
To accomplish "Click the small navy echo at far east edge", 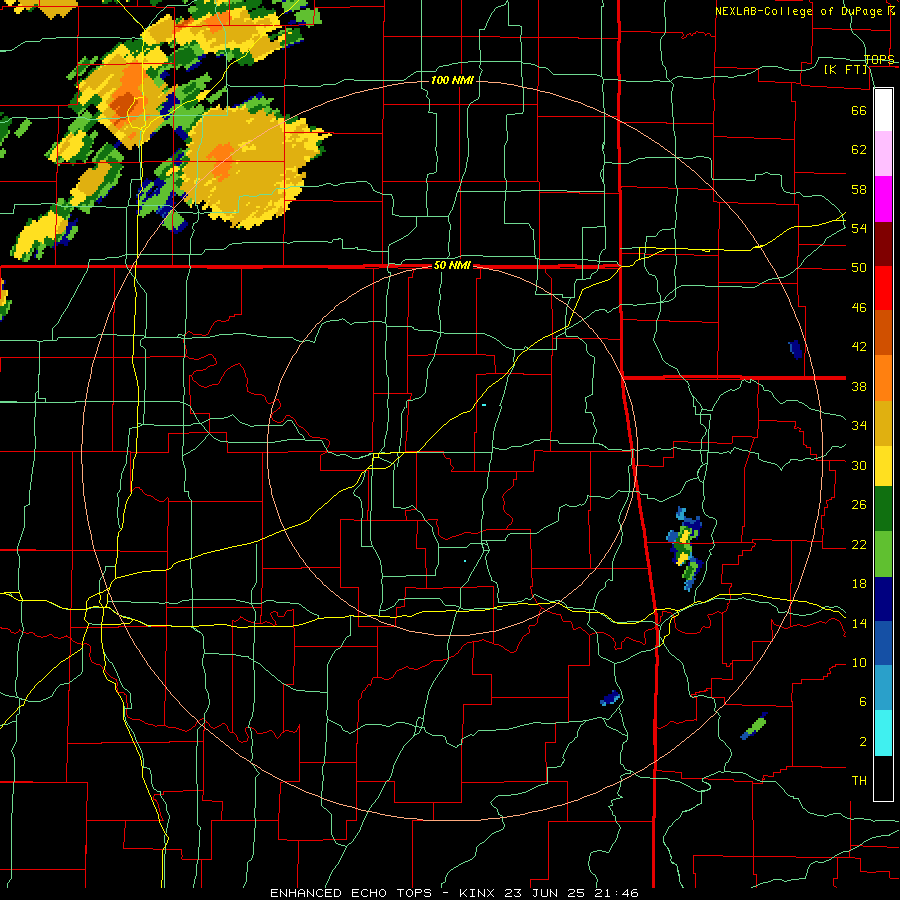I will click(795, 349).
